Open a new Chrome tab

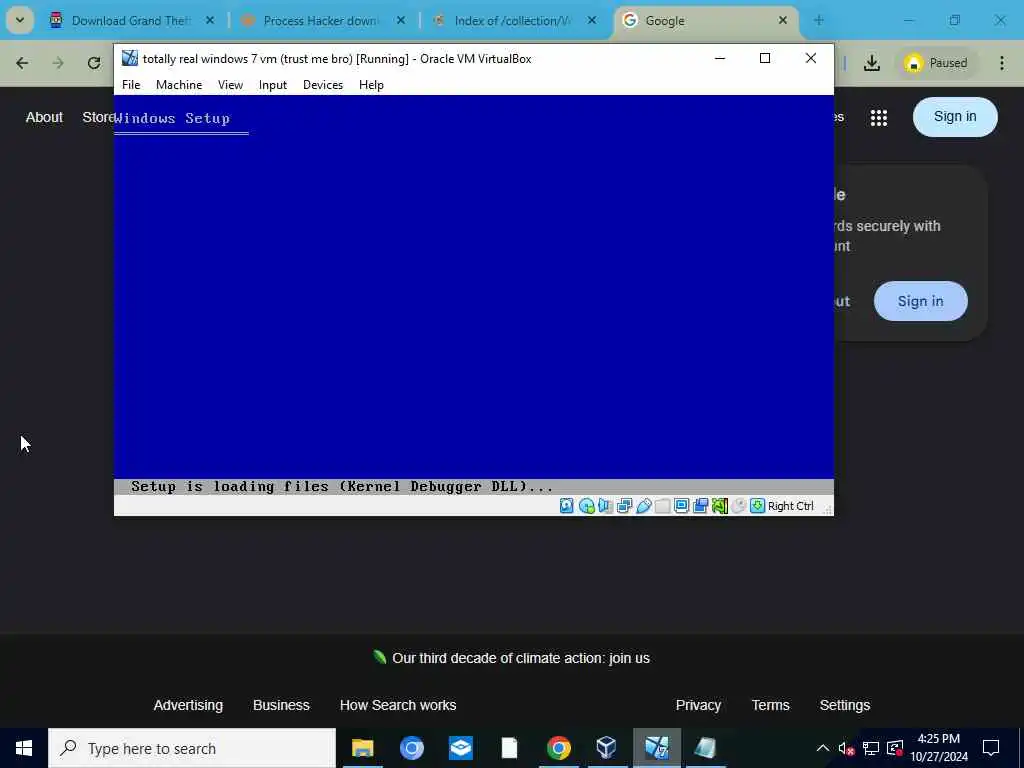pos(819,21)
